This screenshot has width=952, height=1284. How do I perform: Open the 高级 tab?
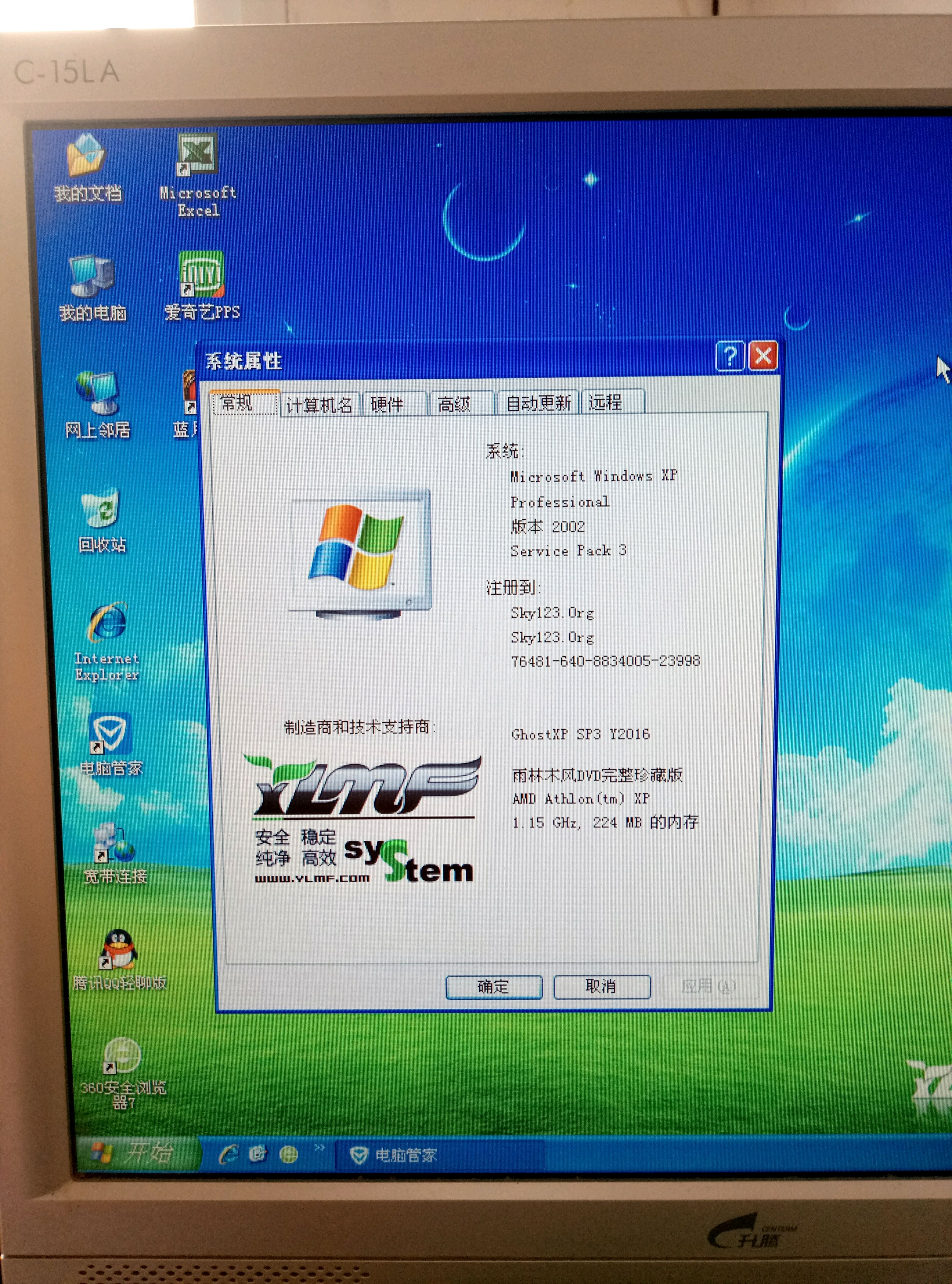point(454,404)
